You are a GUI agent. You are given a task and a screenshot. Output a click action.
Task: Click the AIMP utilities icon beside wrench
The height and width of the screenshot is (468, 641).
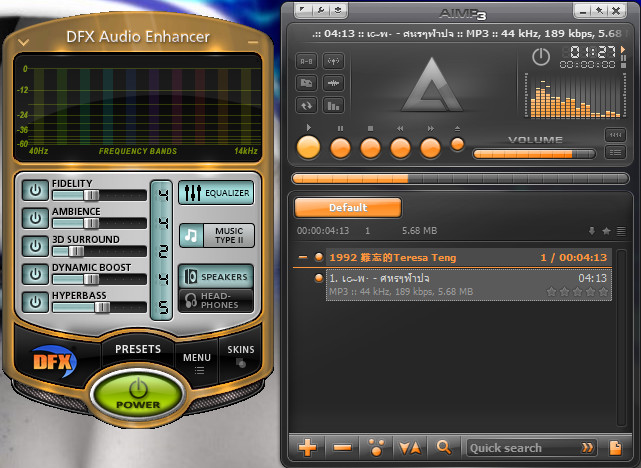338,10
